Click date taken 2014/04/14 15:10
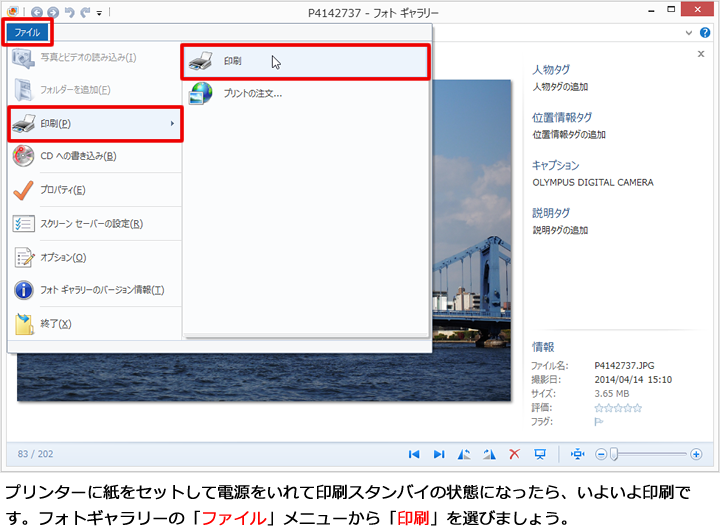This screenshot has height=527, width=720. click(633, 380)
